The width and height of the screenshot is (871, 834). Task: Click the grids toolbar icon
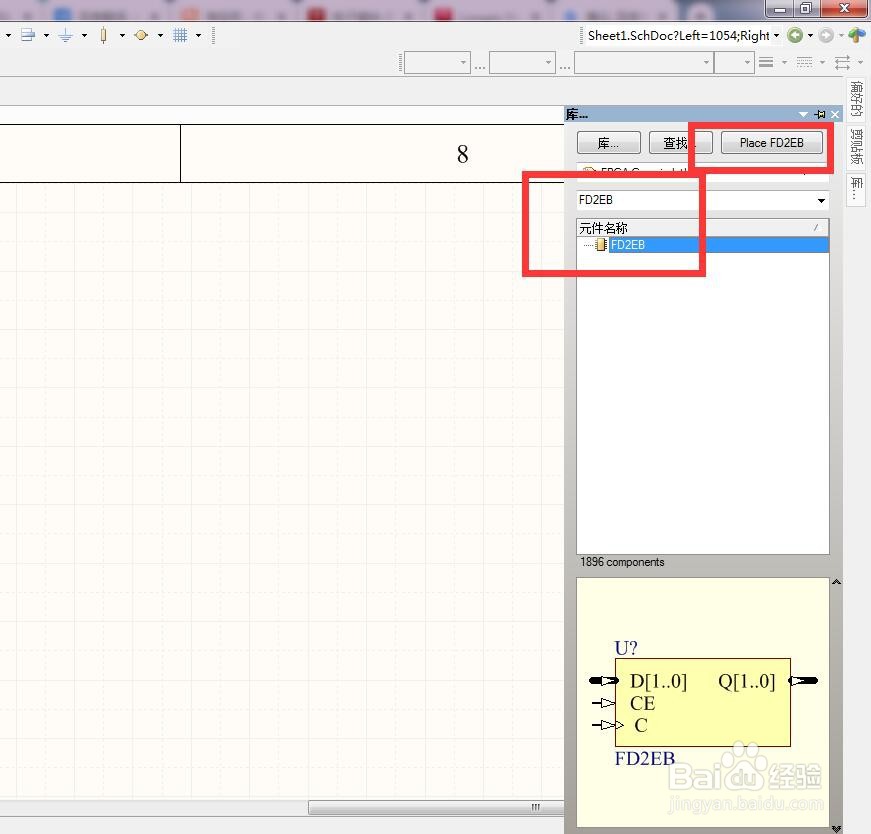coord(180,36)
